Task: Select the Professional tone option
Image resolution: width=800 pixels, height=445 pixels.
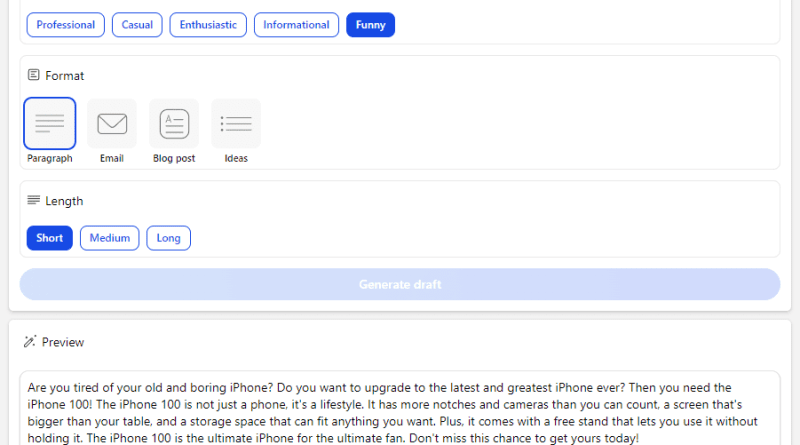Action: [x=65, y=25]
